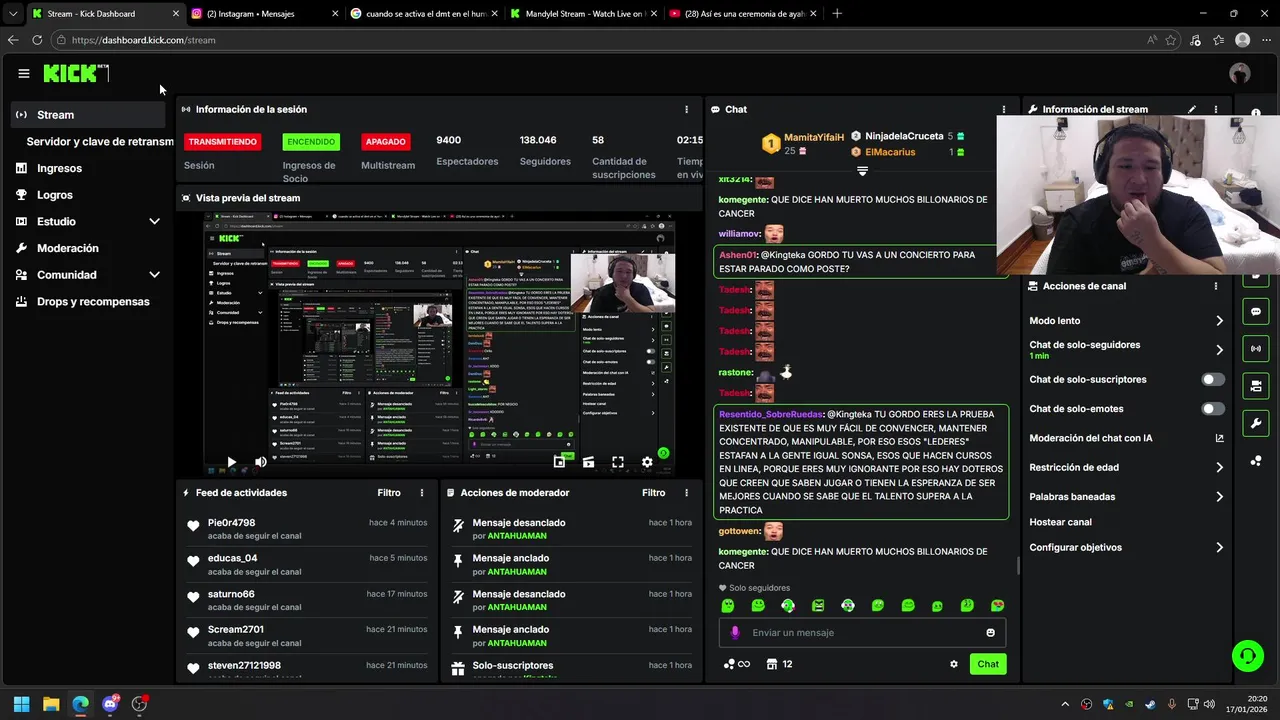Open Acciones de canal options menu
Screen dimensions: 1280x720
click(x=1216, y=286)
